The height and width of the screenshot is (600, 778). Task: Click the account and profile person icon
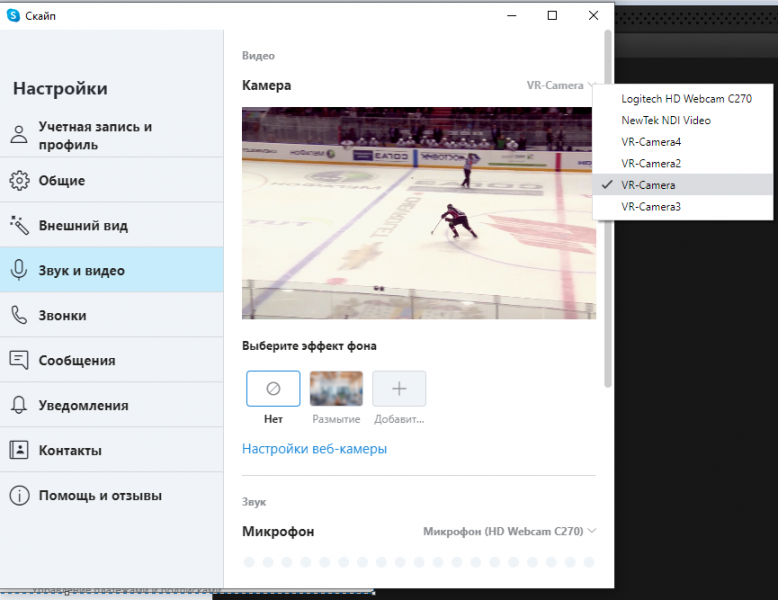point(19,134)
